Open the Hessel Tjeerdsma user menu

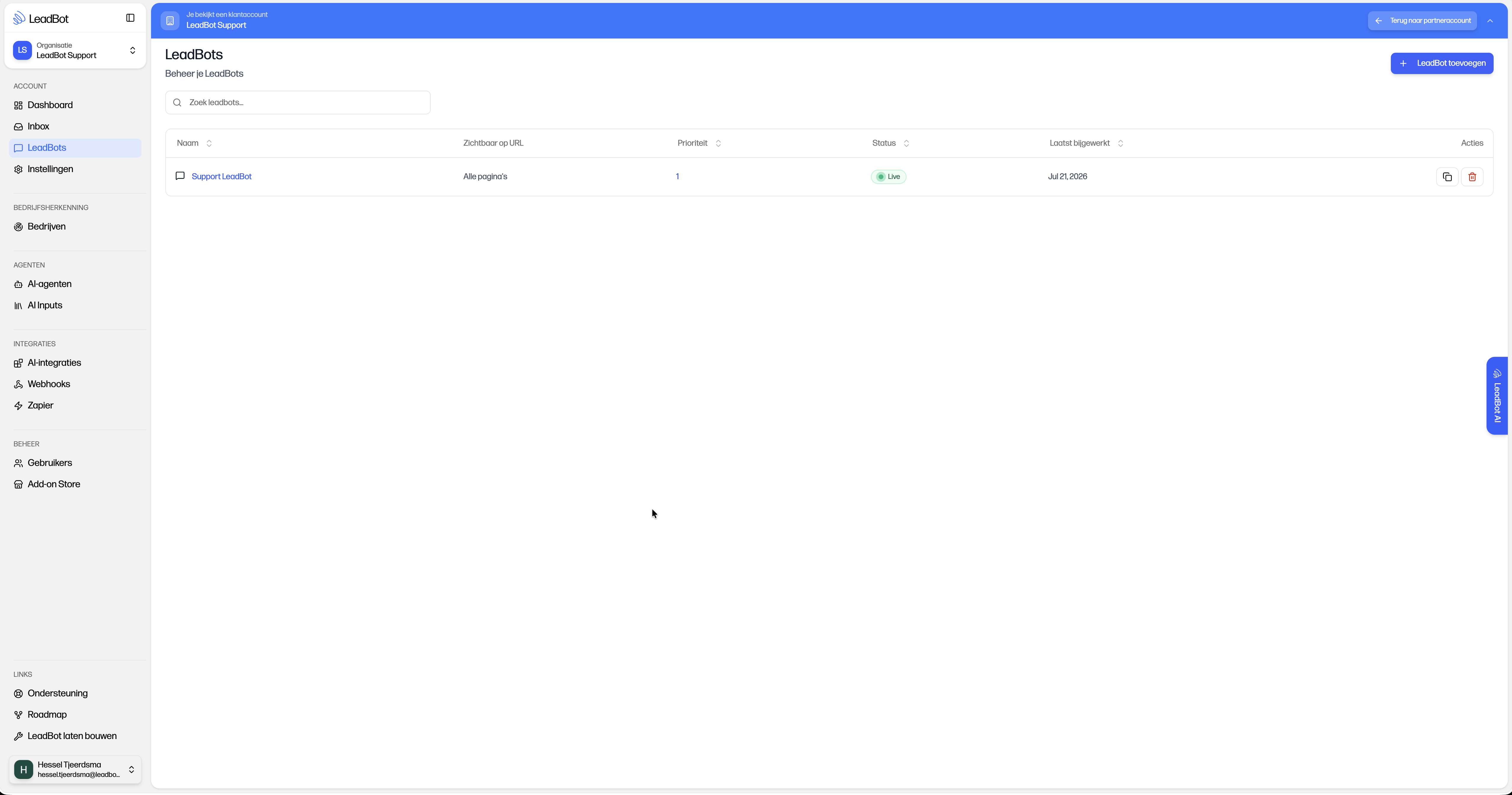(x=75, y=769)
